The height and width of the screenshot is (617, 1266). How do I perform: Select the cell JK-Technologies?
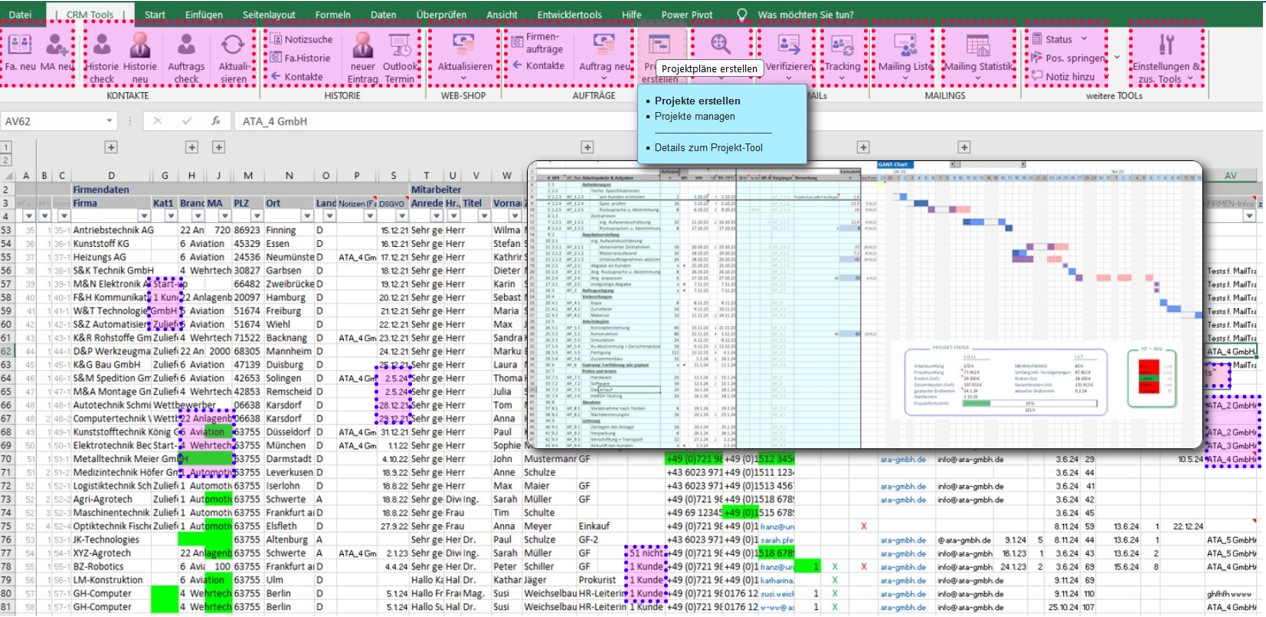(x=112, y=539)
